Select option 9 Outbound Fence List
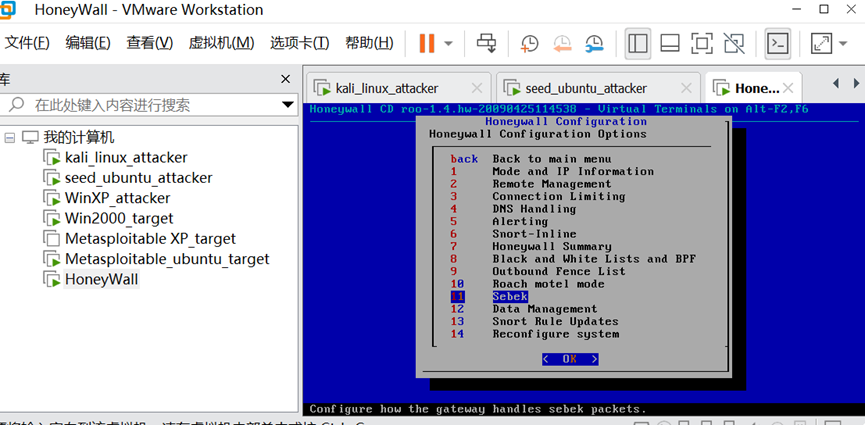Screen dimensions: 865x425 coord(538,272)
